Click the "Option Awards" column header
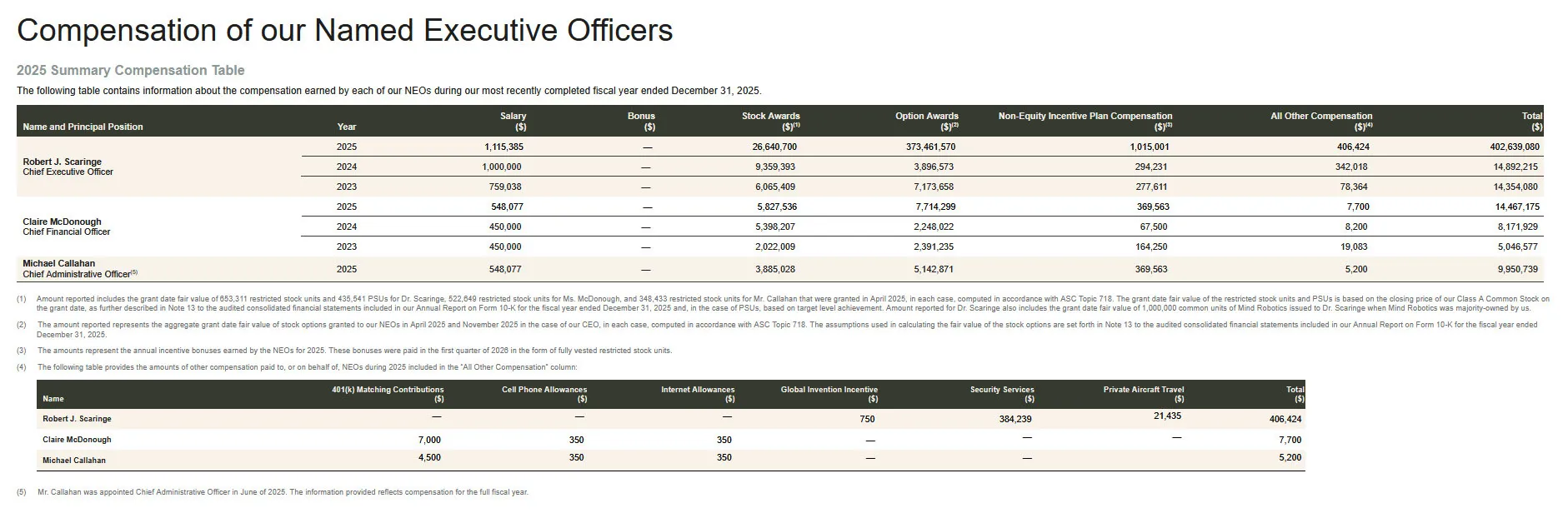The image size is (1568, 518). [926, 117]
